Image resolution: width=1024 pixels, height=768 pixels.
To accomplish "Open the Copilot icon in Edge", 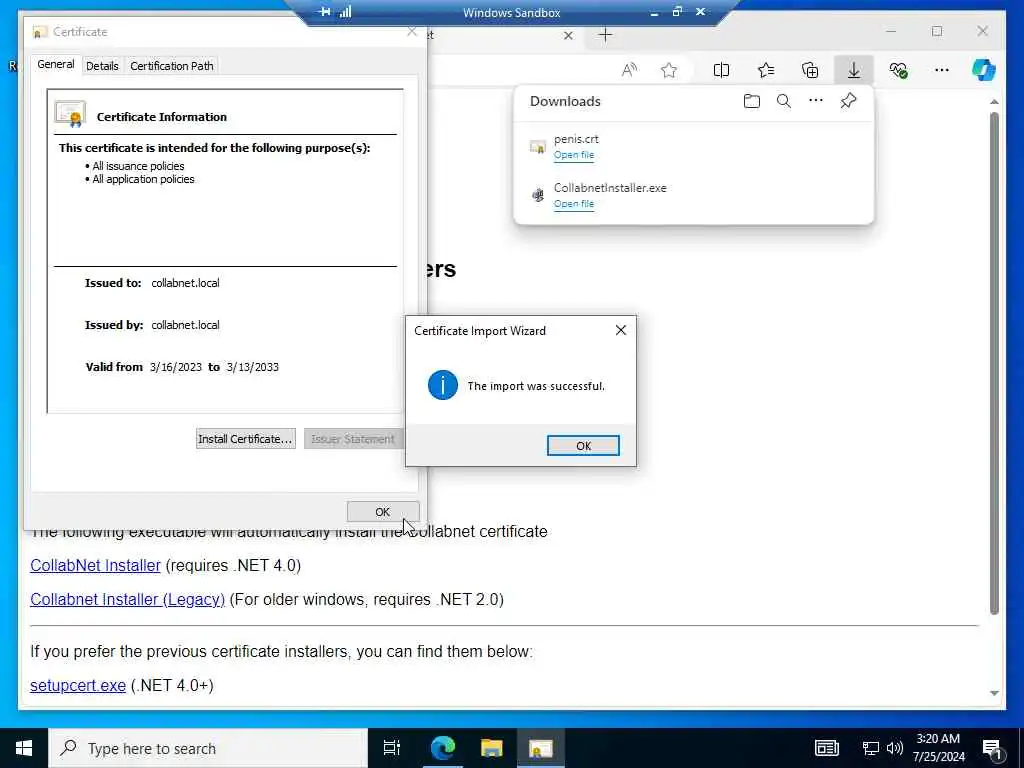I will tap(984, 70).
